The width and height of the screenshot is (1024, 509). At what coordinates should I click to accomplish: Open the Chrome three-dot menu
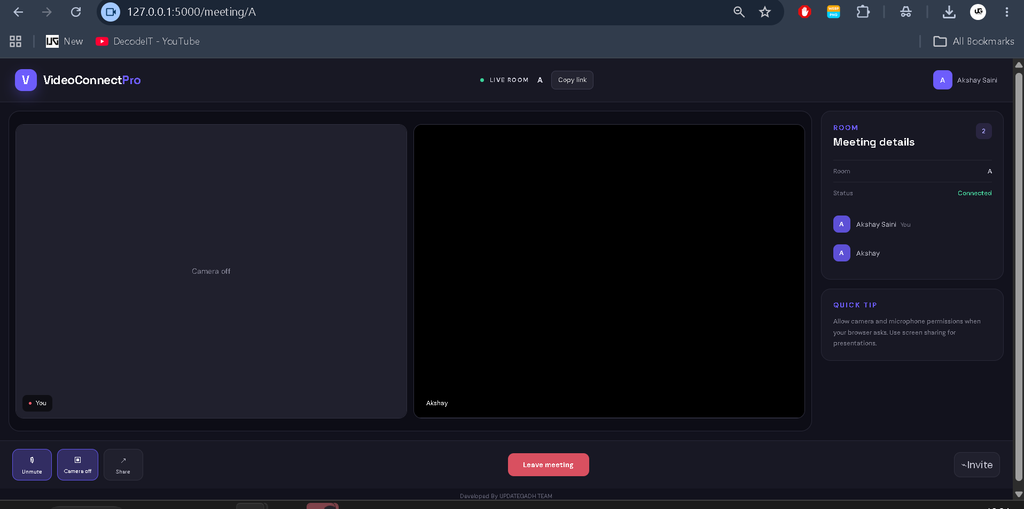(x=1006, y=12)
